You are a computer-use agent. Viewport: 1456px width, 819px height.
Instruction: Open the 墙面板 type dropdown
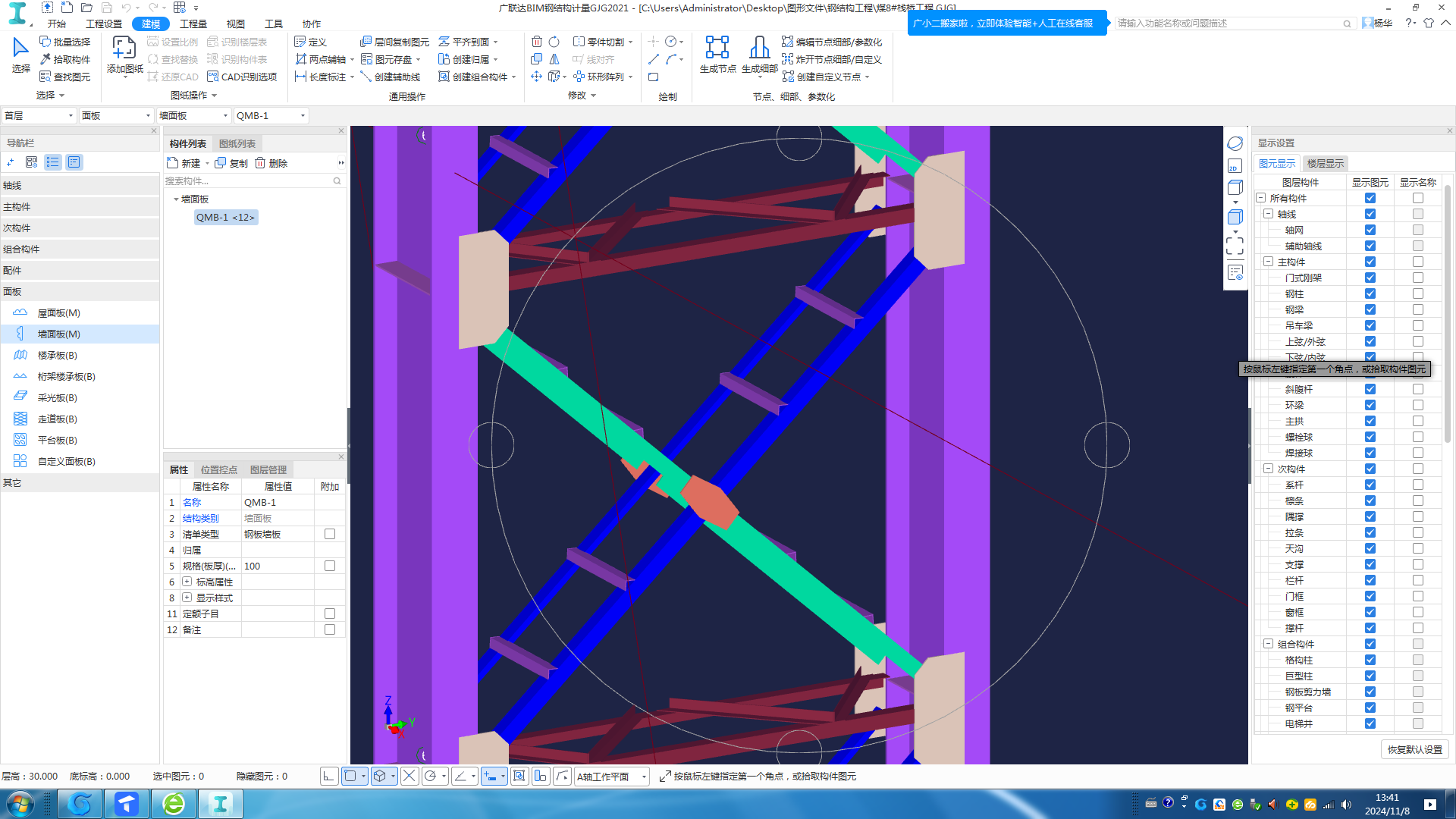coord(193,115)
